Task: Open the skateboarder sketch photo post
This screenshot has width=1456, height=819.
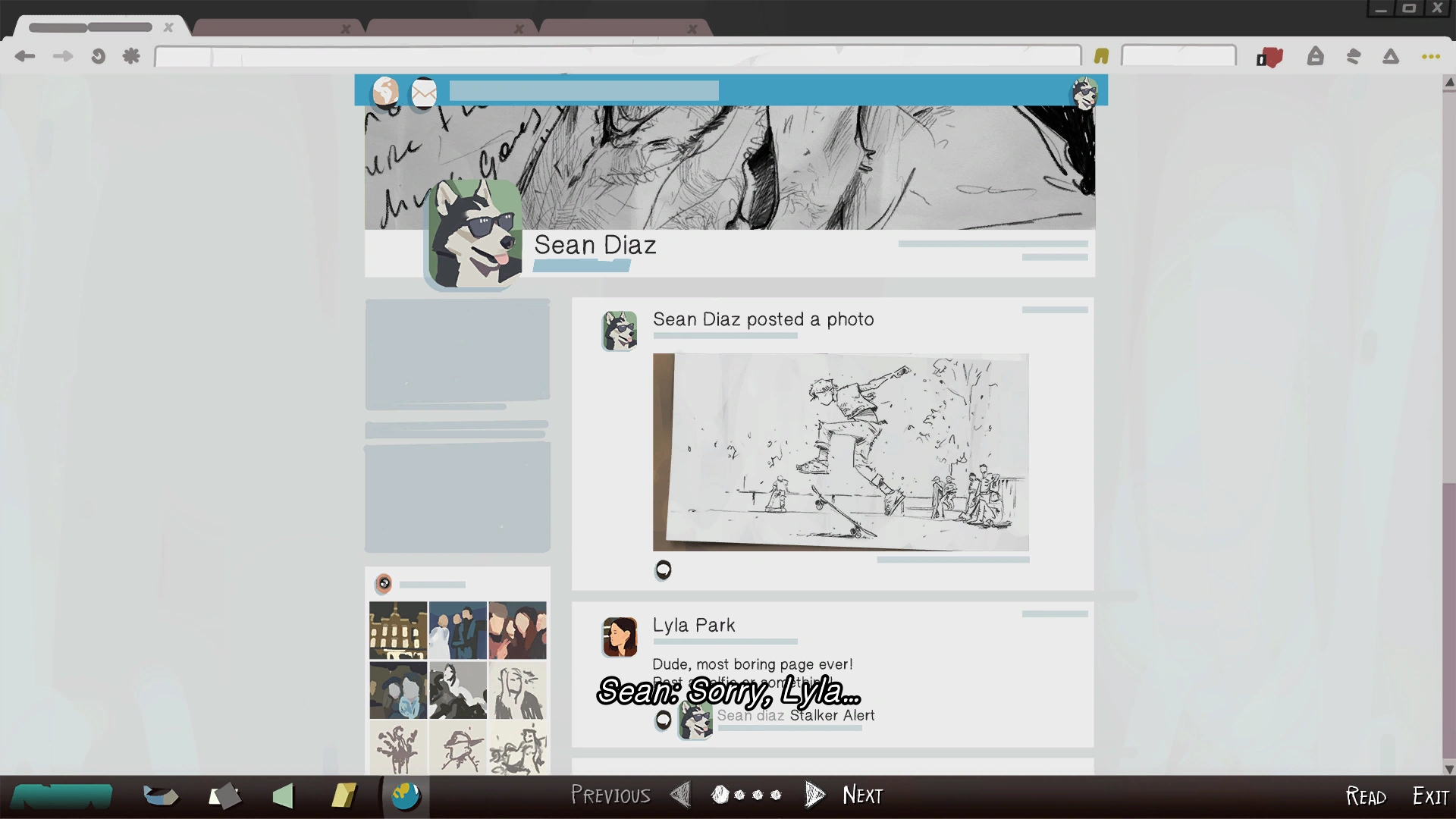Action: coord(840,452)
